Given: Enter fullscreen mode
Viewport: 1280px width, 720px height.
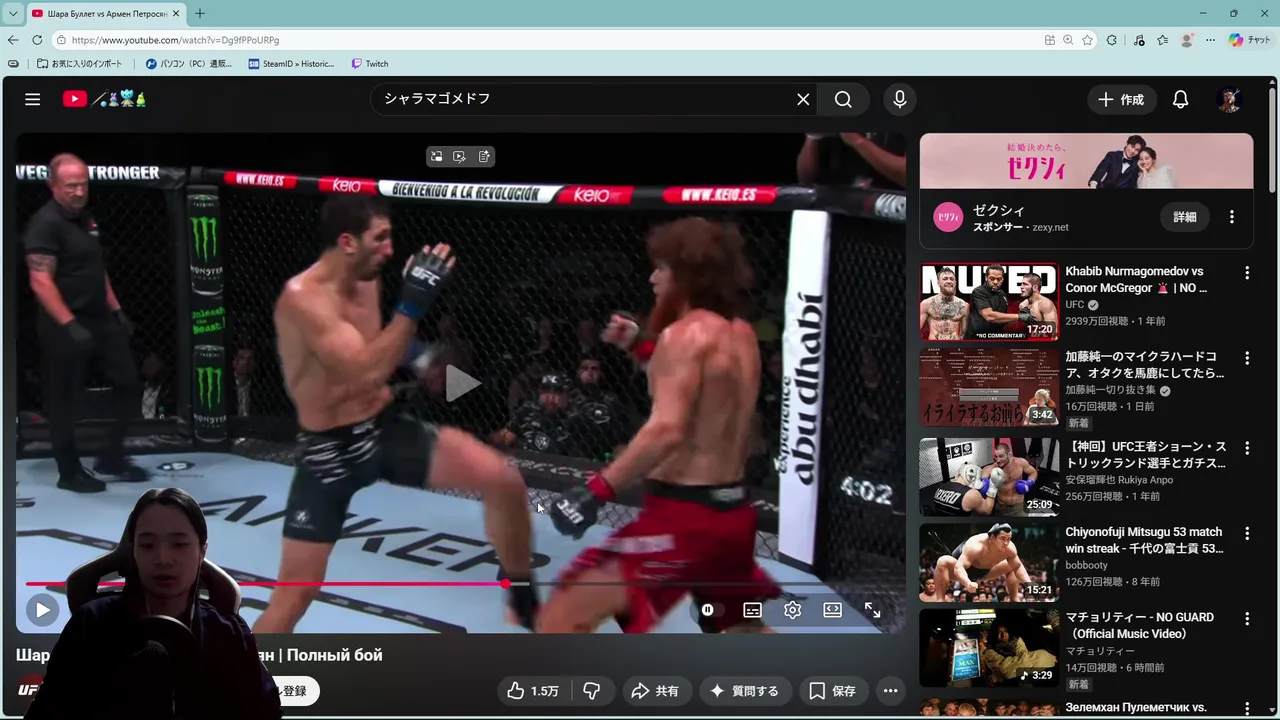Looking at the screenshot, I should 872,610.
